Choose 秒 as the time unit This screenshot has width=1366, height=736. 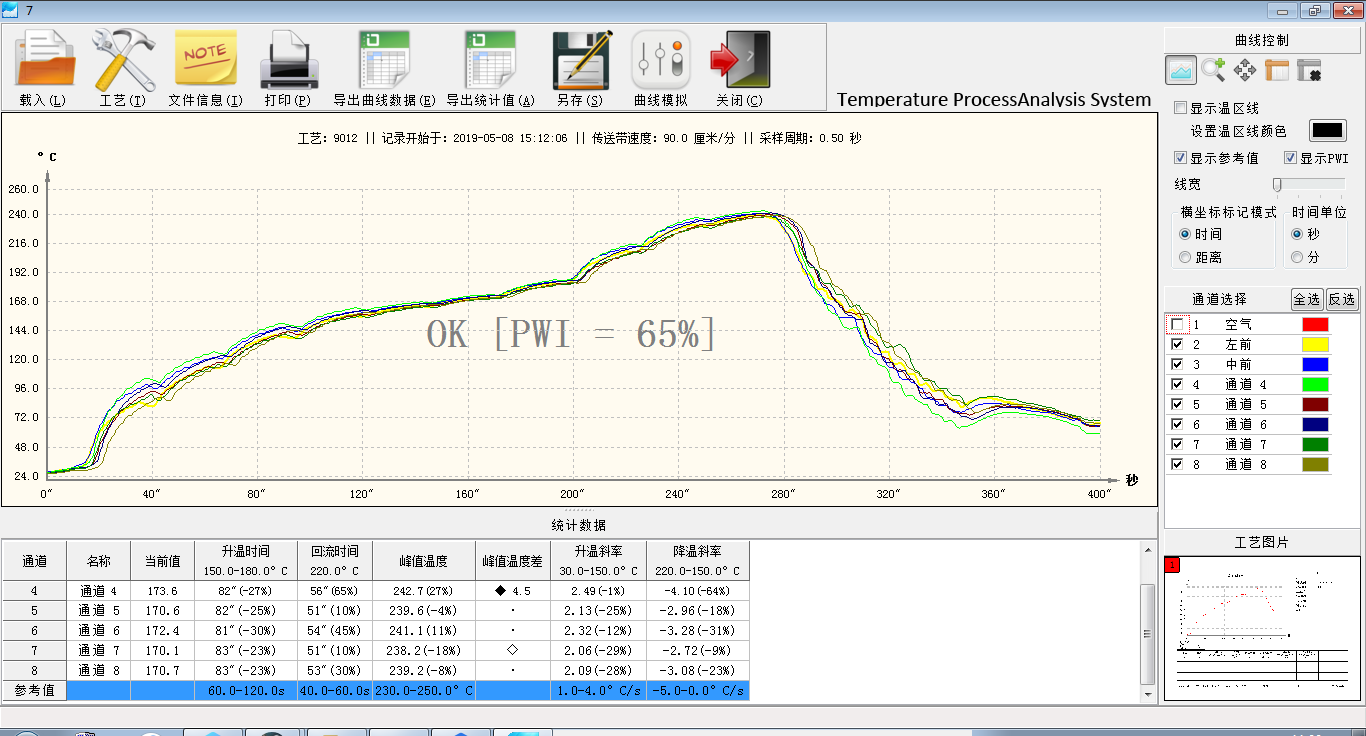pyautogui.click(x=1297, y=234)
